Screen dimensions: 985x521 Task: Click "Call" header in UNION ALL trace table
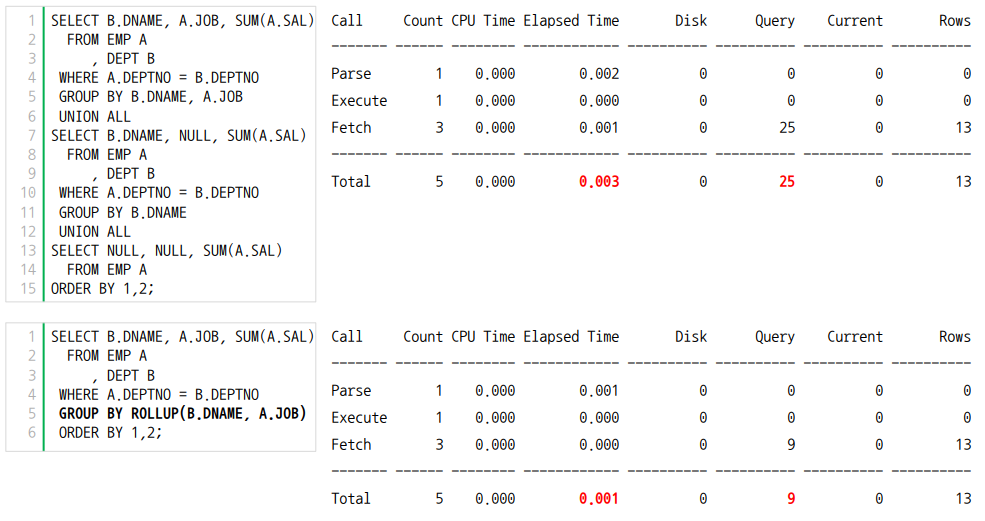[347, 21]
